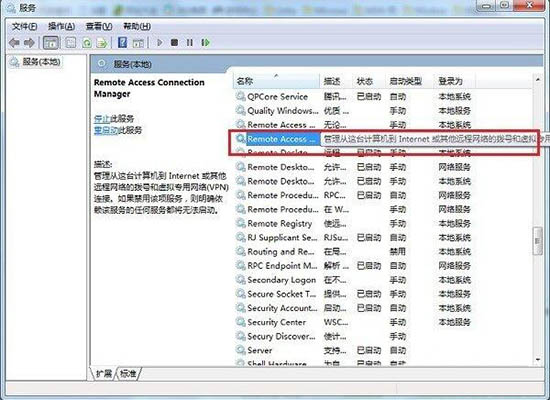Click the forward arrow toolbar icon
Screen dimensions: 550x400
[29, 43]
